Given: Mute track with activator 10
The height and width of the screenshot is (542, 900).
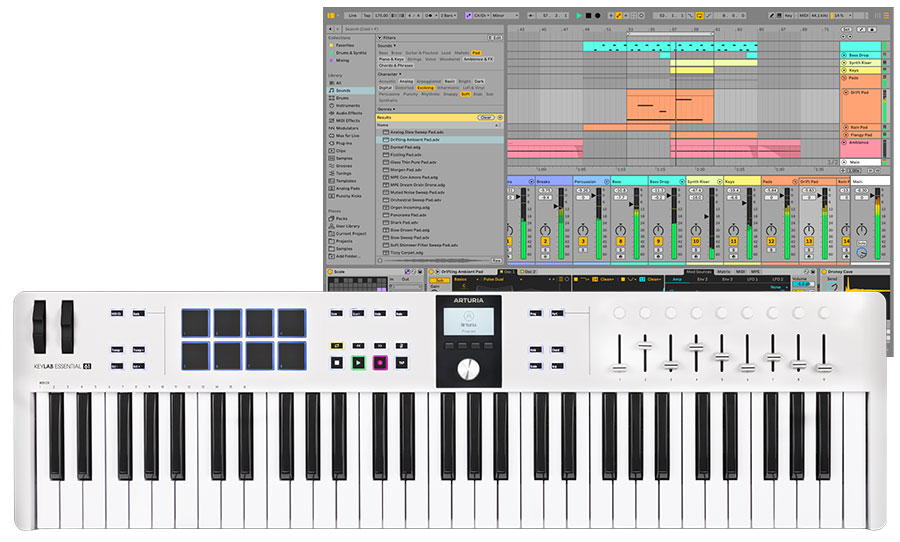Looking at the screenshot, I should [x=696, y=242].
